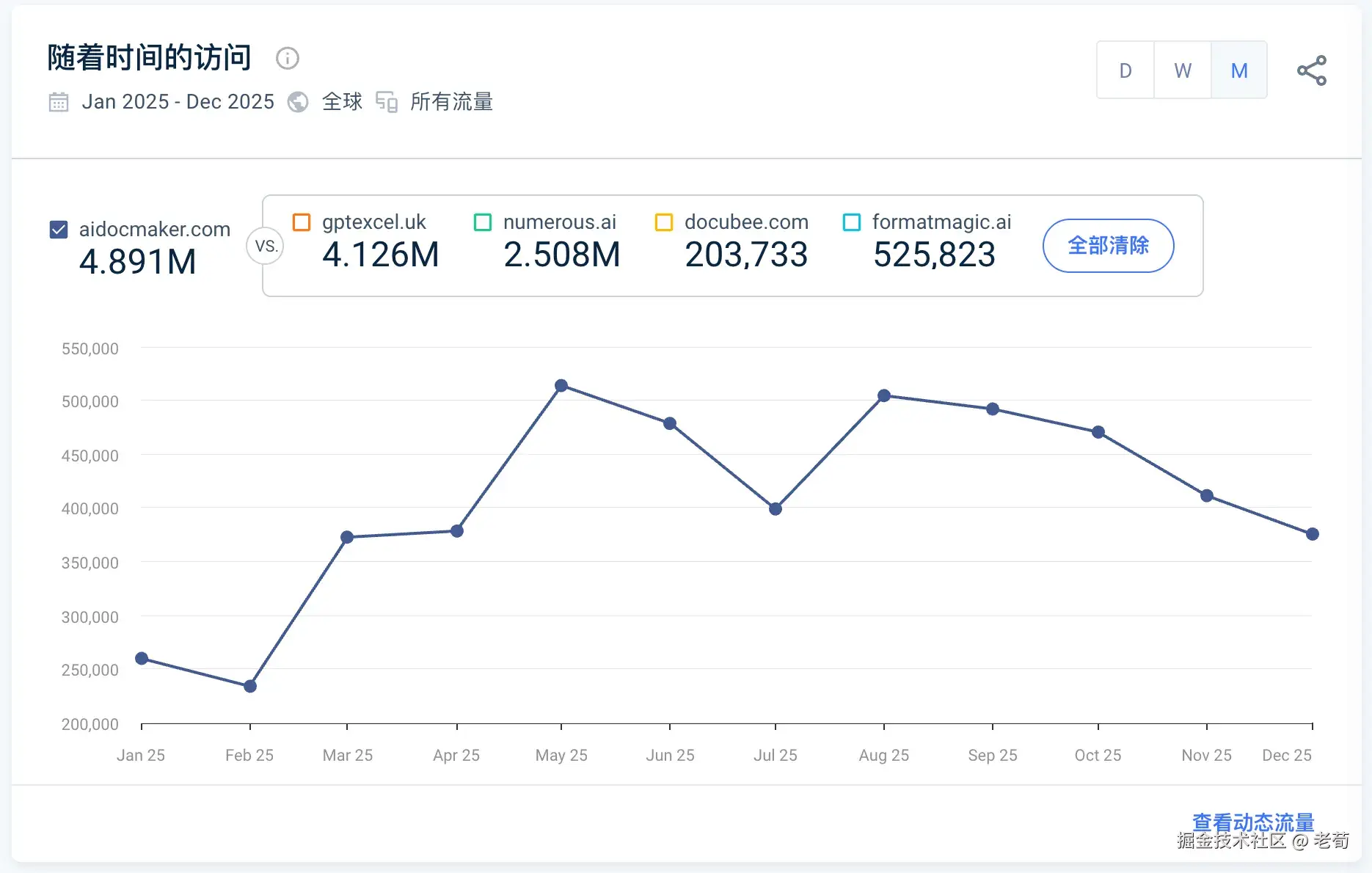
Task: Click the Aug 25 data point
Action: (x=884, y=396)
